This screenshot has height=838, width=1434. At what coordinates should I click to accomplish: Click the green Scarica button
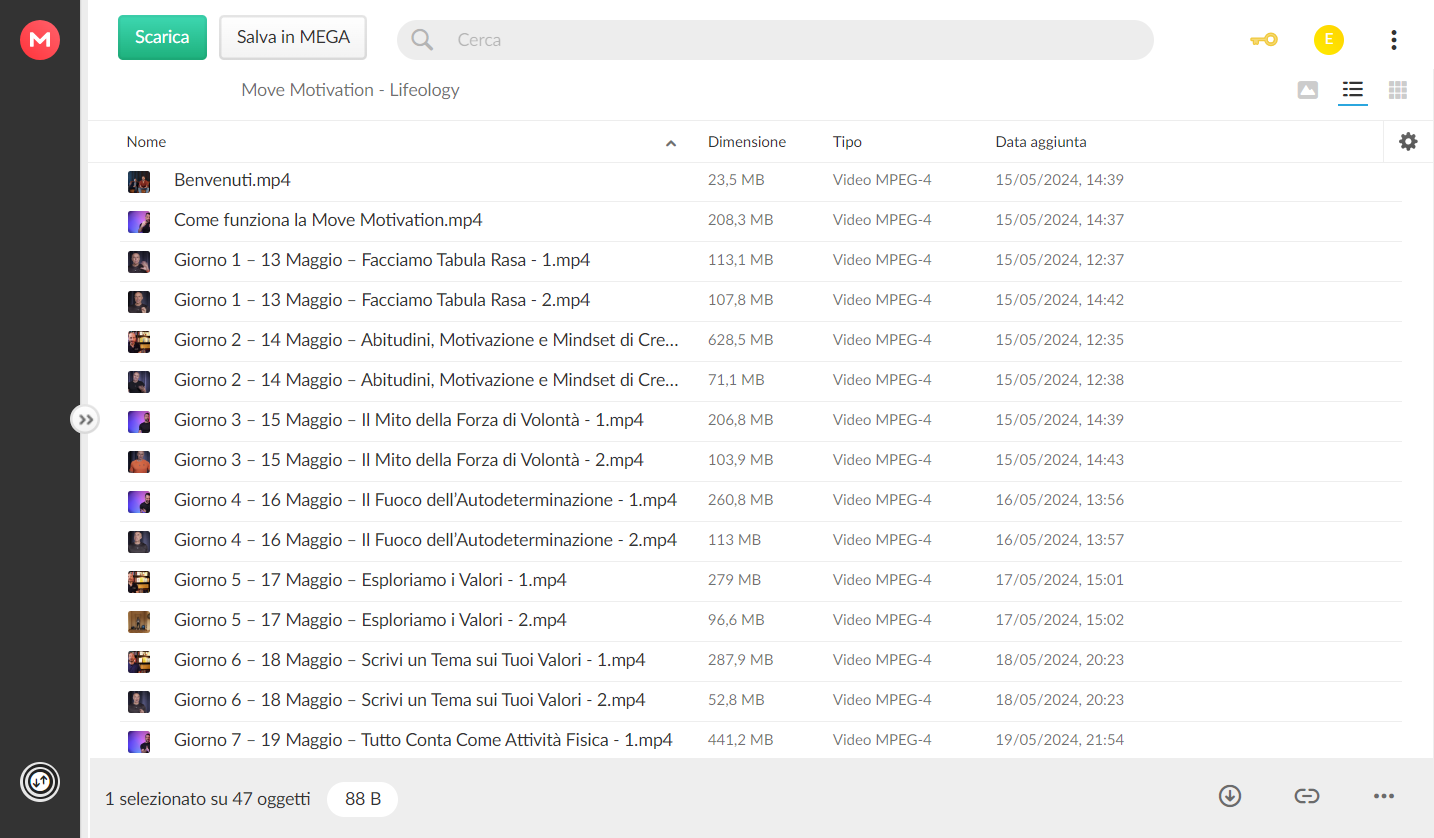[x=162, y=37]
